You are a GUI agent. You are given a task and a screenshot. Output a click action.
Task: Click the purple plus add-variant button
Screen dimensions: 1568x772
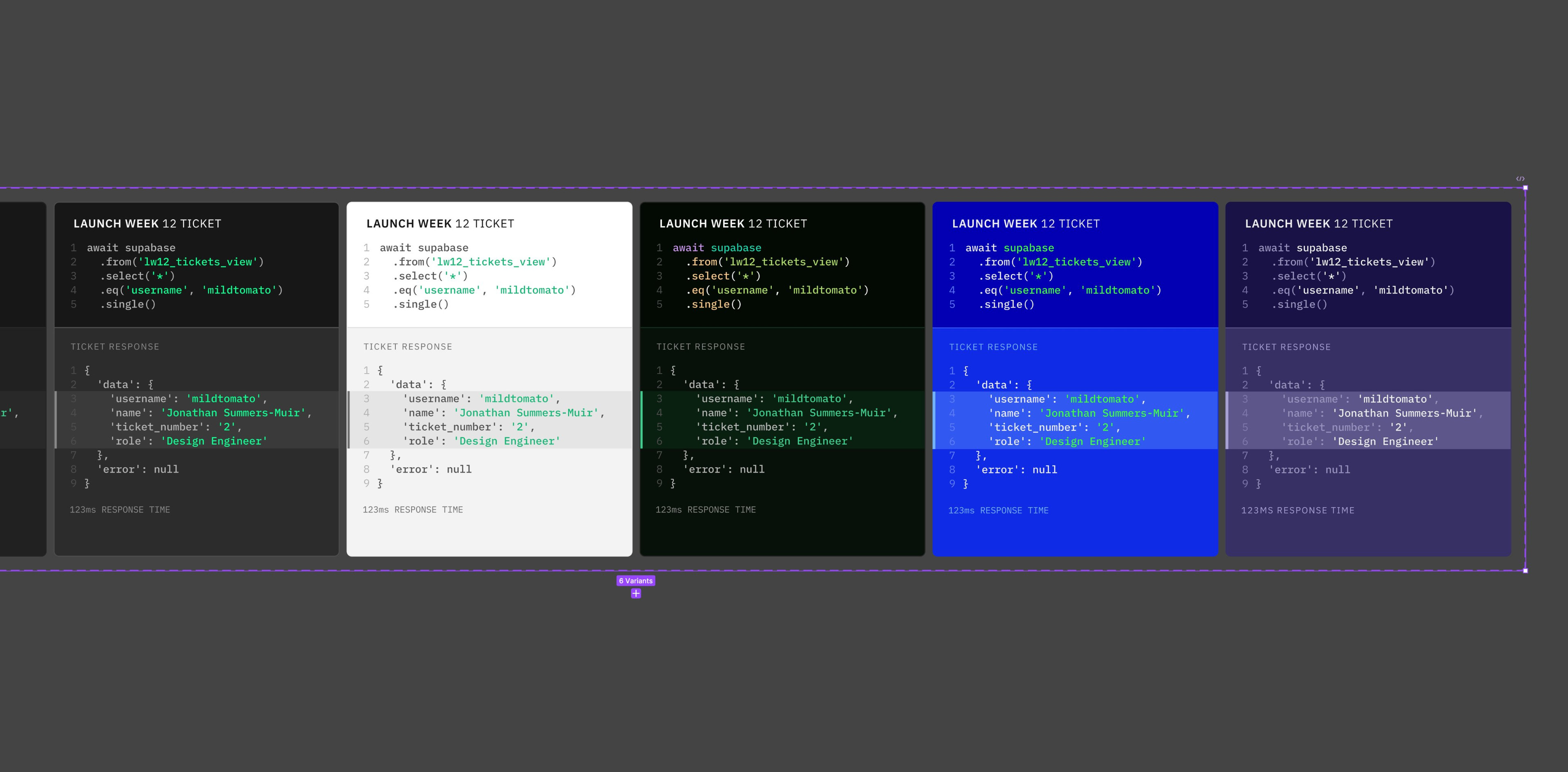pos(635,594)
